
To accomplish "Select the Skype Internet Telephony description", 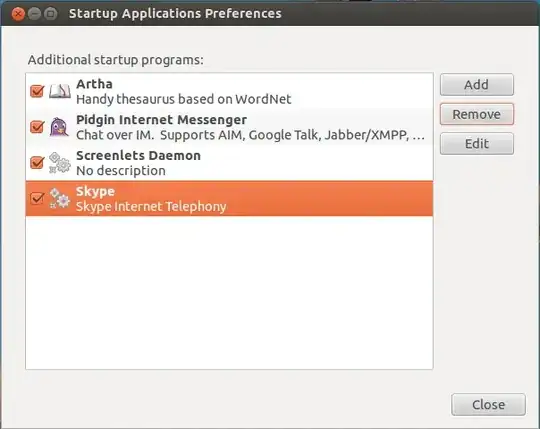I will (x=151, y=207).
